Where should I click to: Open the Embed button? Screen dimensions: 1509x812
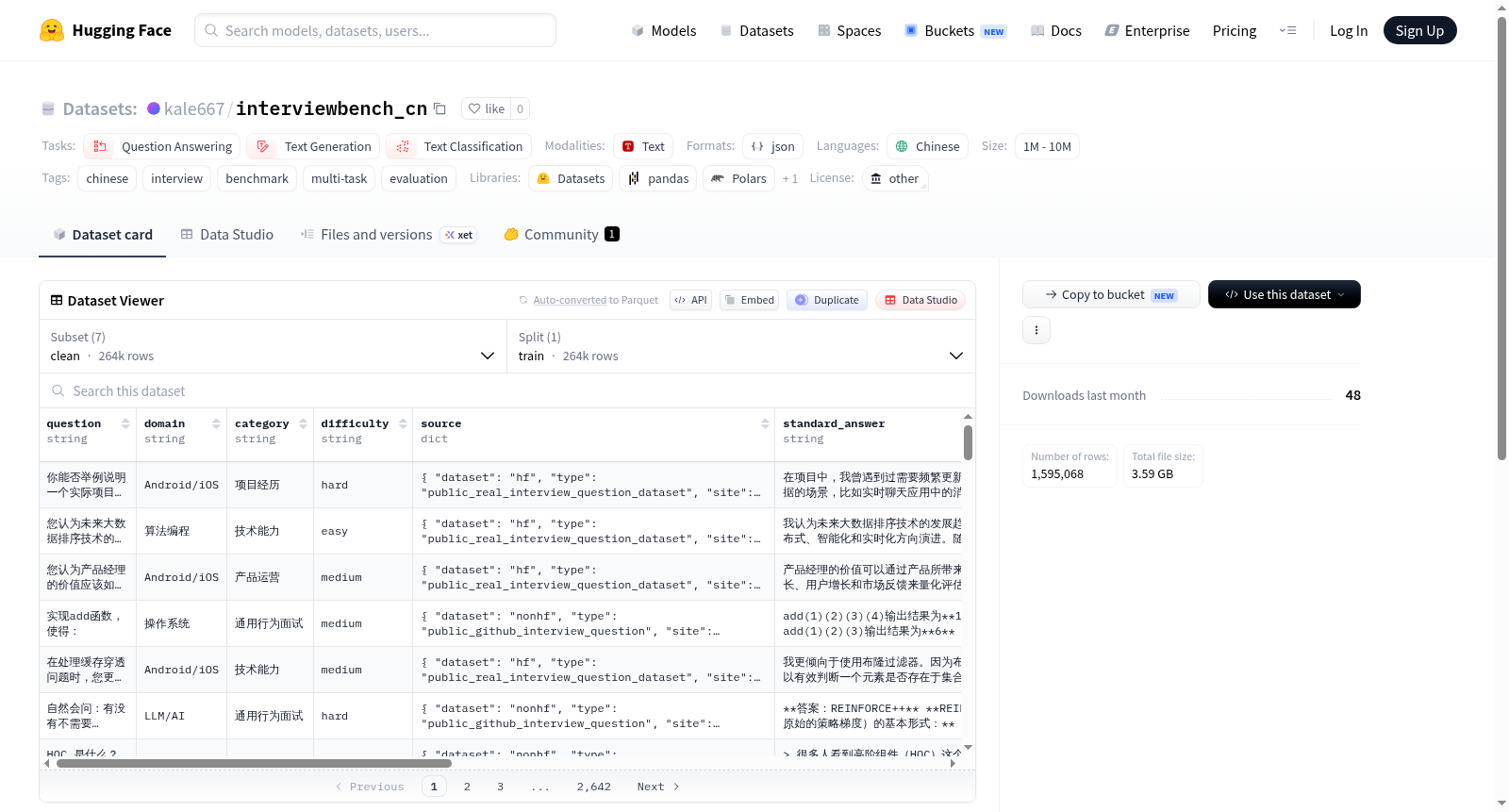click(x=751, y=300)
